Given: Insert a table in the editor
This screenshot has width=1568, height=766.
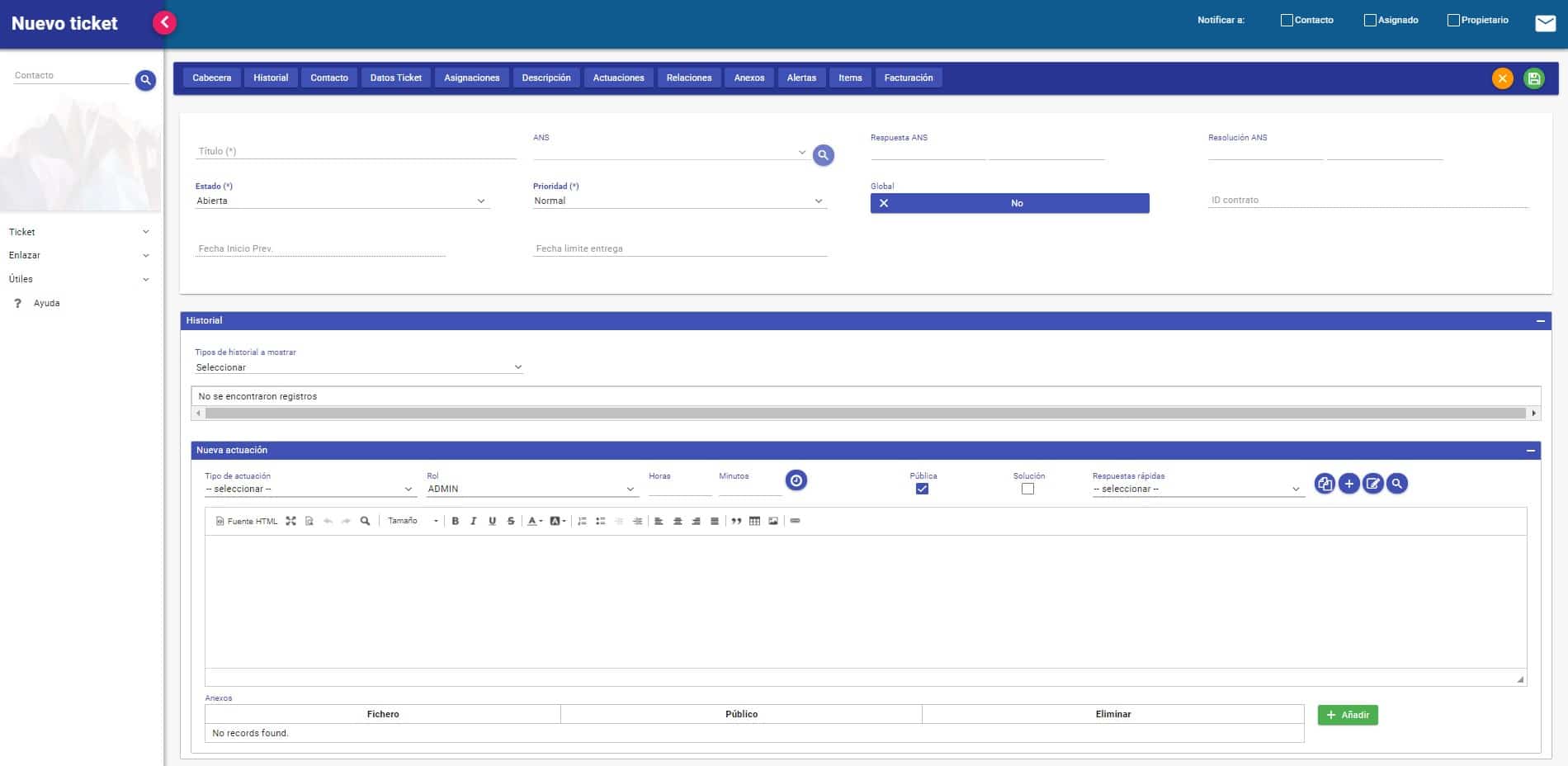Looking at the screenshot, I should pos(754,521).
